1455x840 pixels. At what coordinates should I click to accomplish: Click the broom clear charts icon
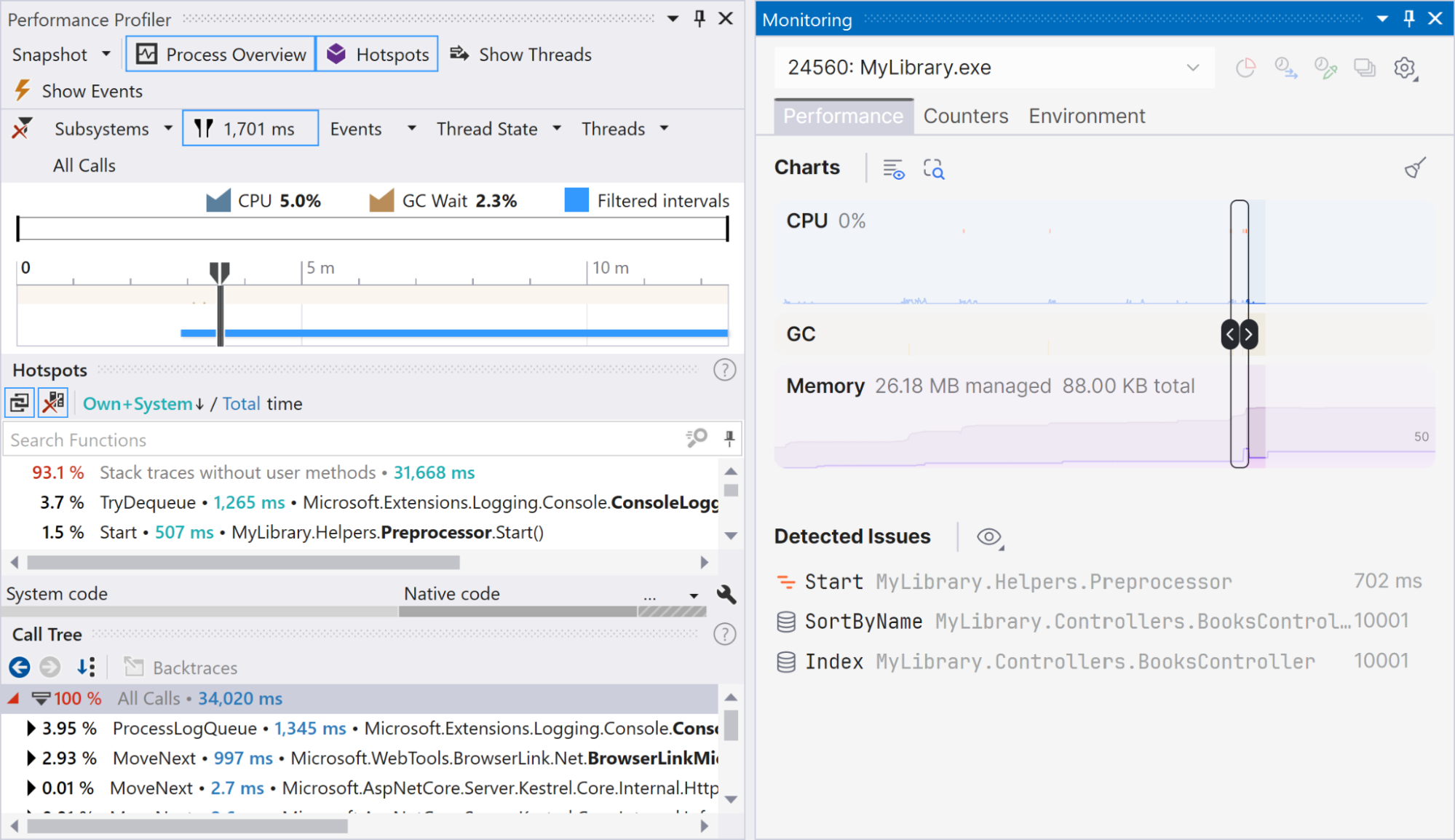tap(1415, 168)
